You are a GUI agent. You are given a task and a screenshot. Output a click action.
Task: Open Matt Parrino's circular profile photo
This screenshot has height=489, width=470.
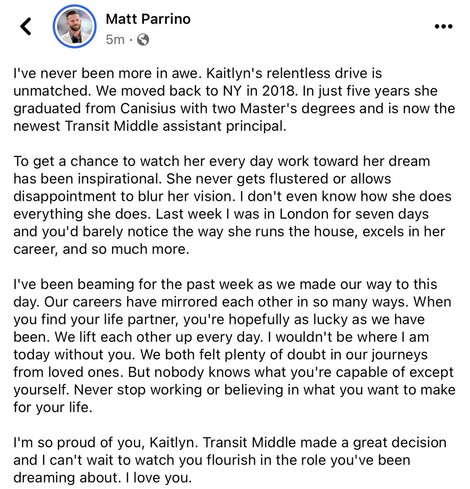click(x=75, y=26)
